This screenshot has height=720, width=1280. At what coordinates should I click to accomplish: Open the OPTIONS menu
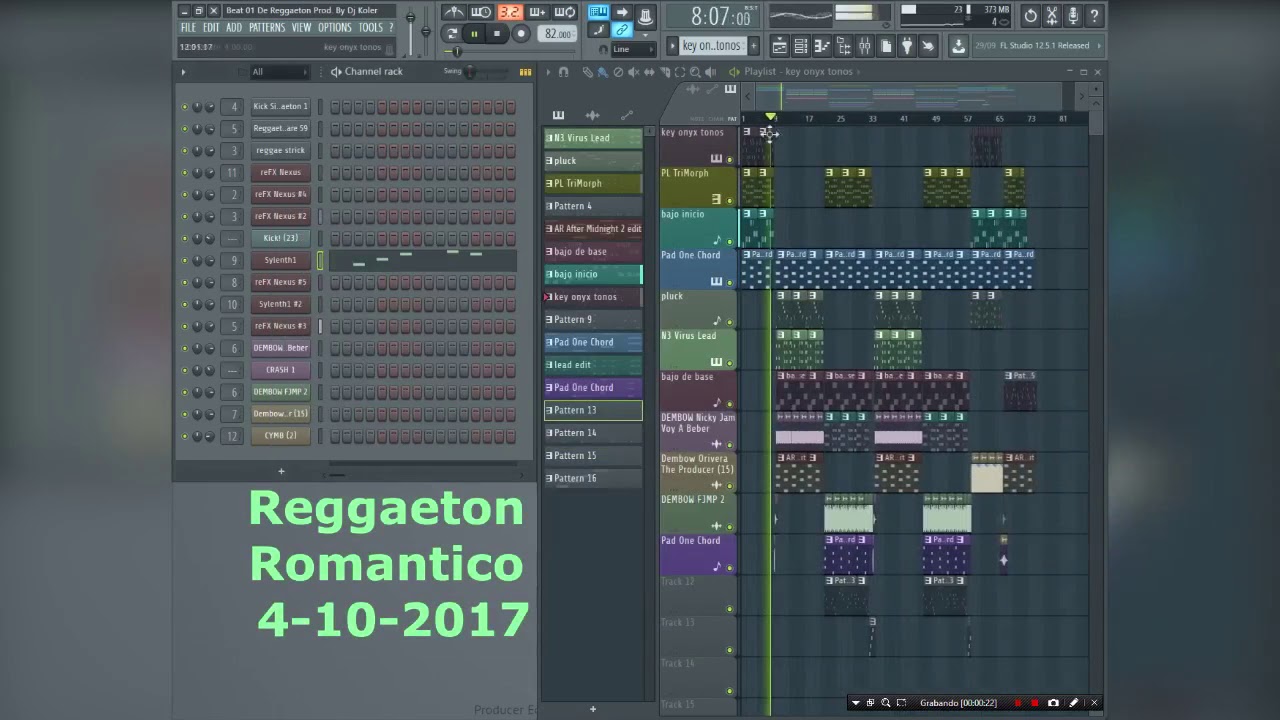[335, 28]
